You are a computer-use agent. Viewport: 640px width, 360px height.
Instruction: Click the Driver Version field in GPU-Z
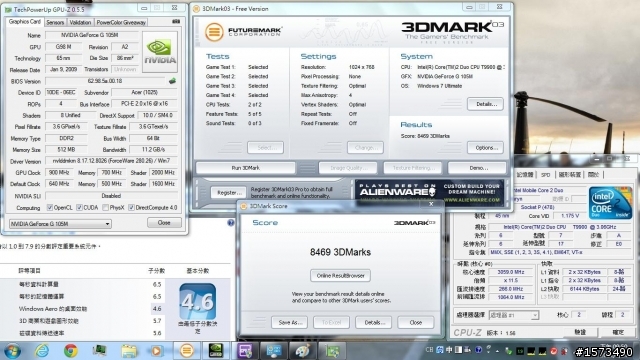[111, 161]
